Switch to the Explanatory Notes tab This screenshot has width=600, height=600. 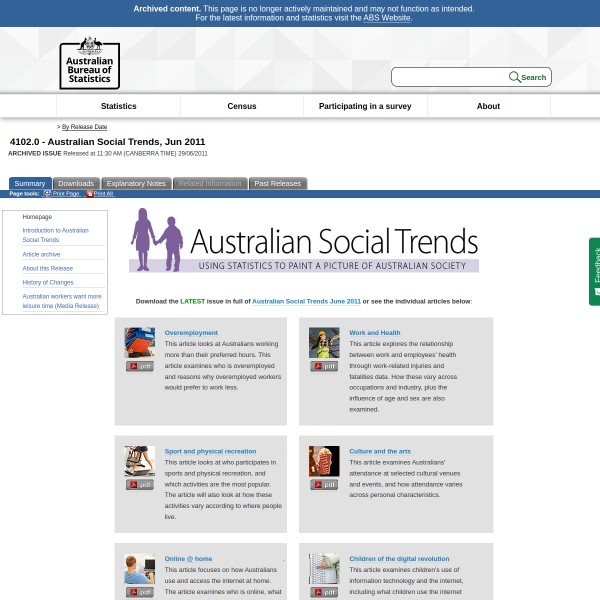click(x=136, y=183)
